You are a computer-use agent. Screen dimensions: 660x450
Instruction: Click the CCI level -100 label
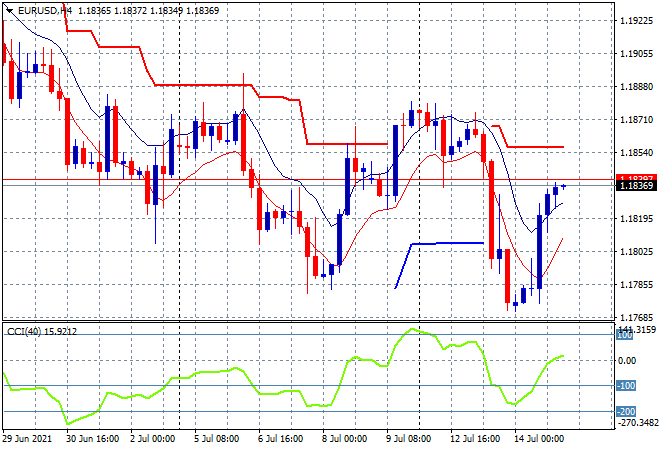(625, 386)
